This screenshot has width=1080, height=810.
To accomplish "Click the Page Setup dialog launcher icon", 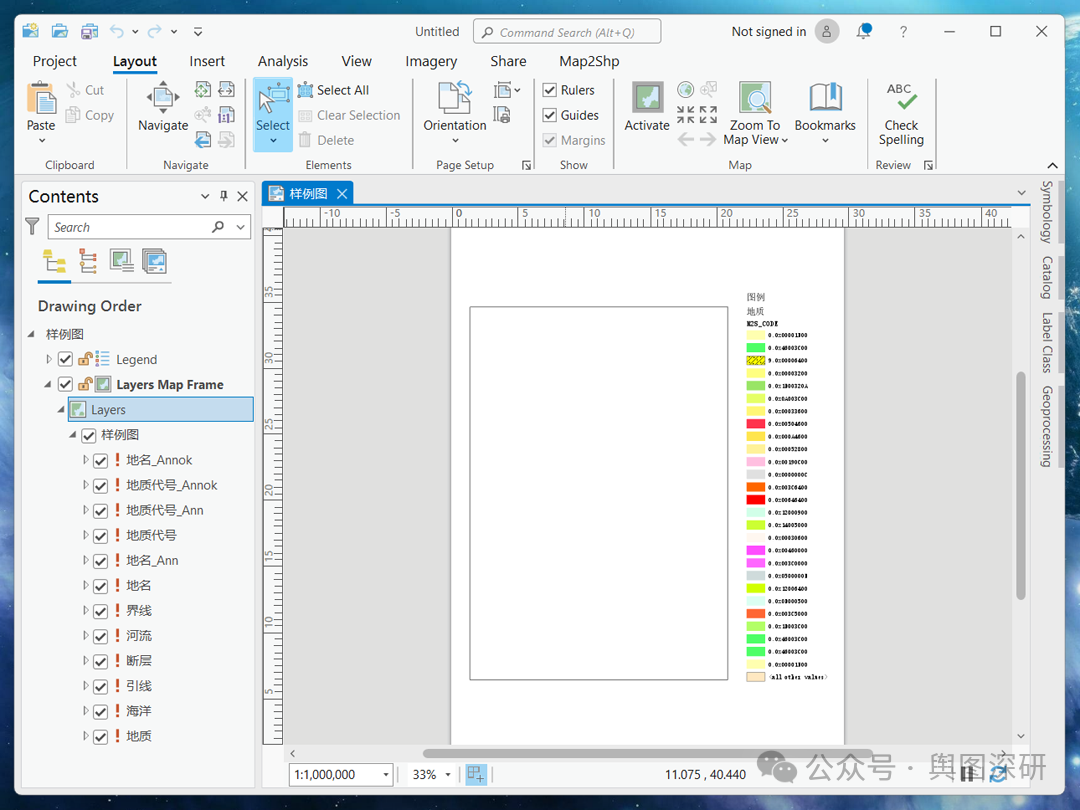I will pos(527,165).
